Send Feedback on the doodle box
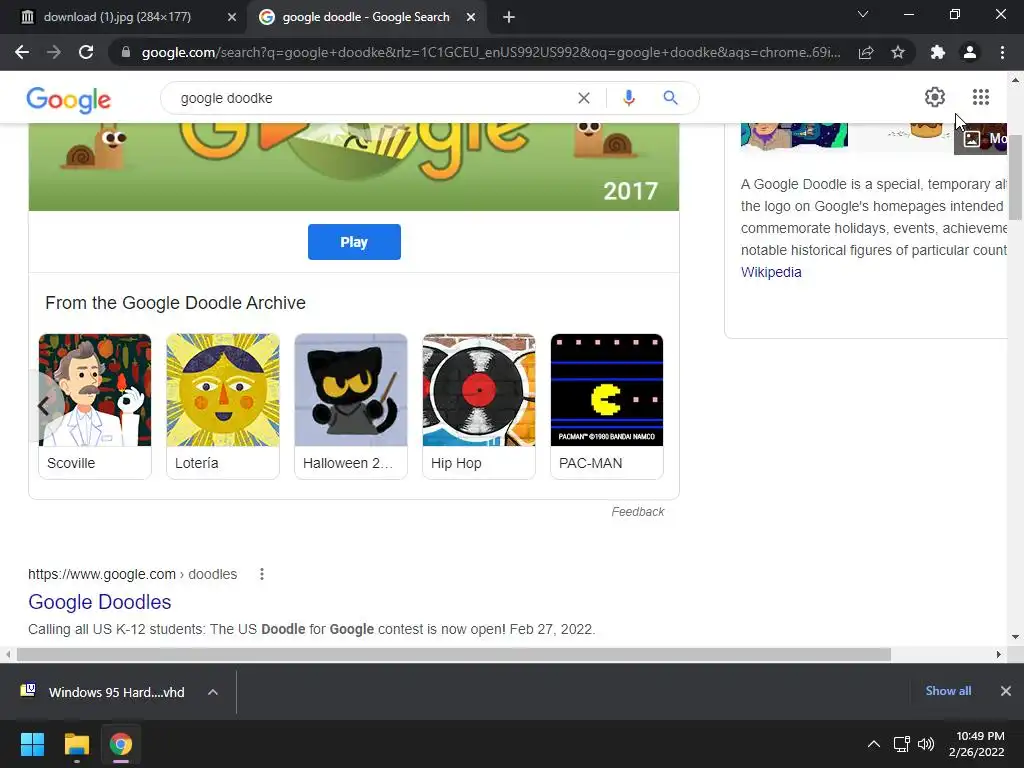 tap(637, 512)
